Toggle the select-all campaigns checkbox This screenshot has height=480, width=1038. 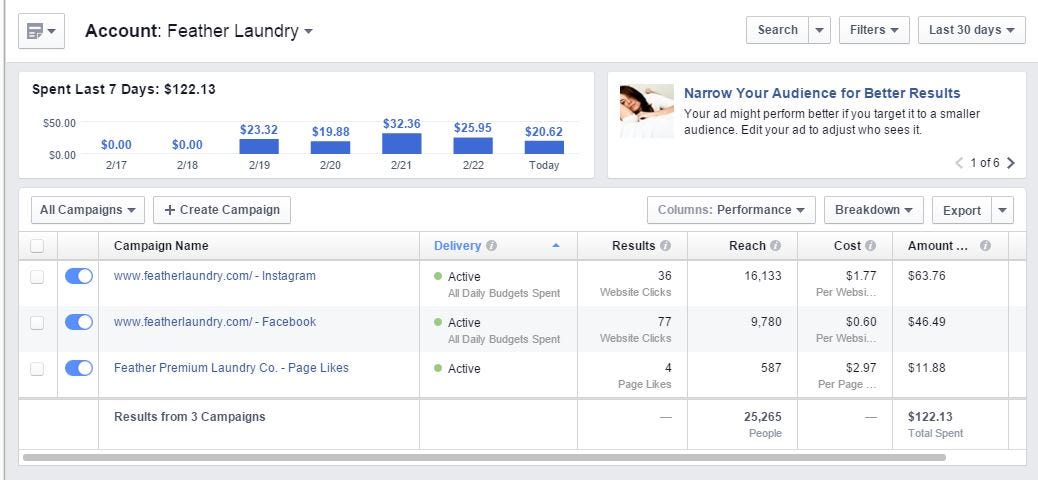click(x=37, y=246)
